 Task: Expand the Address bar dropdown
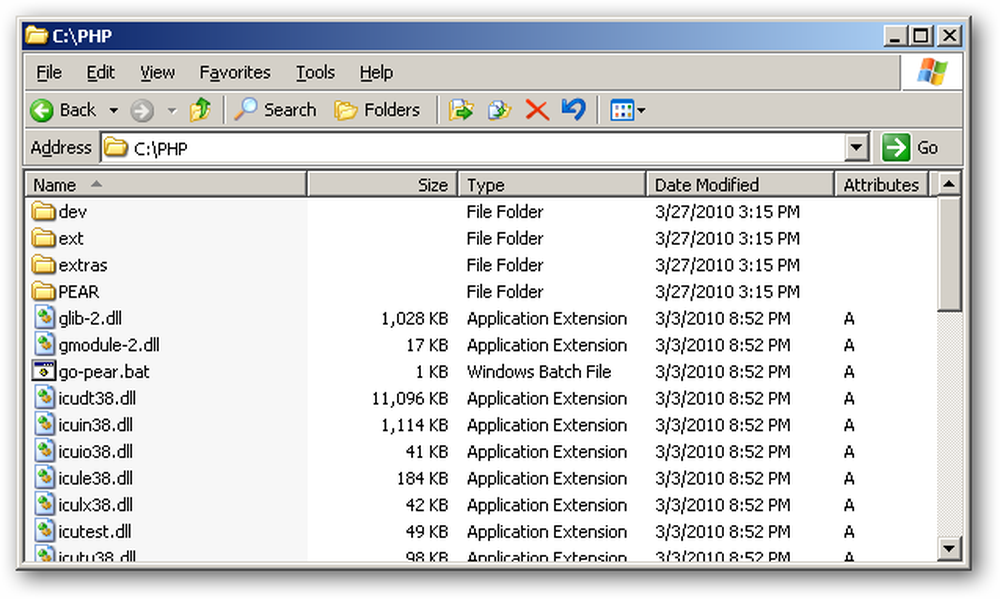[x=857, y=148]
